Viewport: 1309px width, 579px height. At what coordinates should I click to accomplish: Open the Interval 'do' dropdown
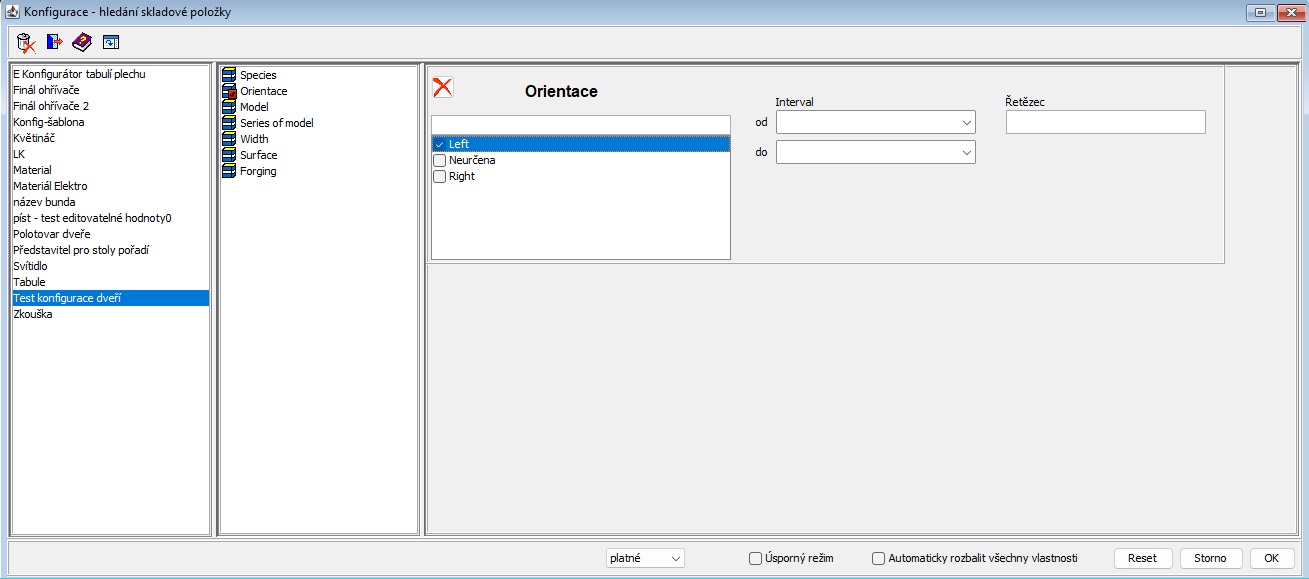pyautogui.click(x=875, y=152)
